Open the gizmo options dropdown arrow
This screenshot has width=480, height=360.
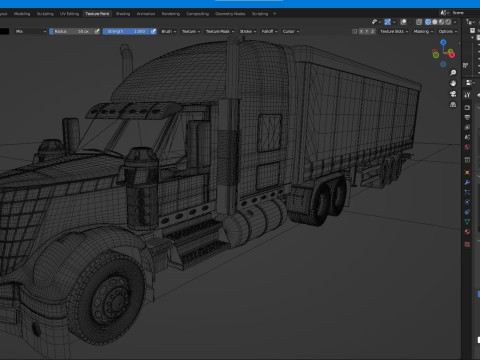pyautogui.click(x=394, y=22)
